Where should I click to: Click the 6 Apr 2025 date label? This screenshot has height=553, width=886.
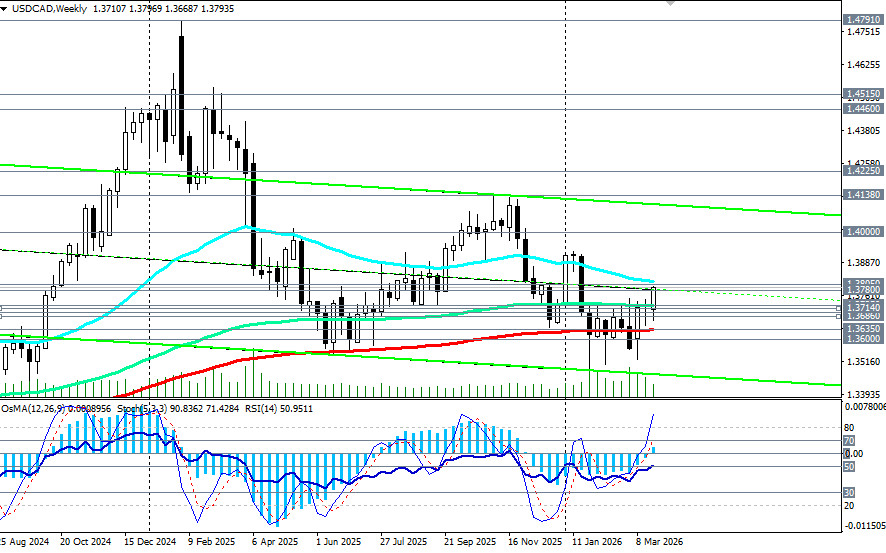275,542
